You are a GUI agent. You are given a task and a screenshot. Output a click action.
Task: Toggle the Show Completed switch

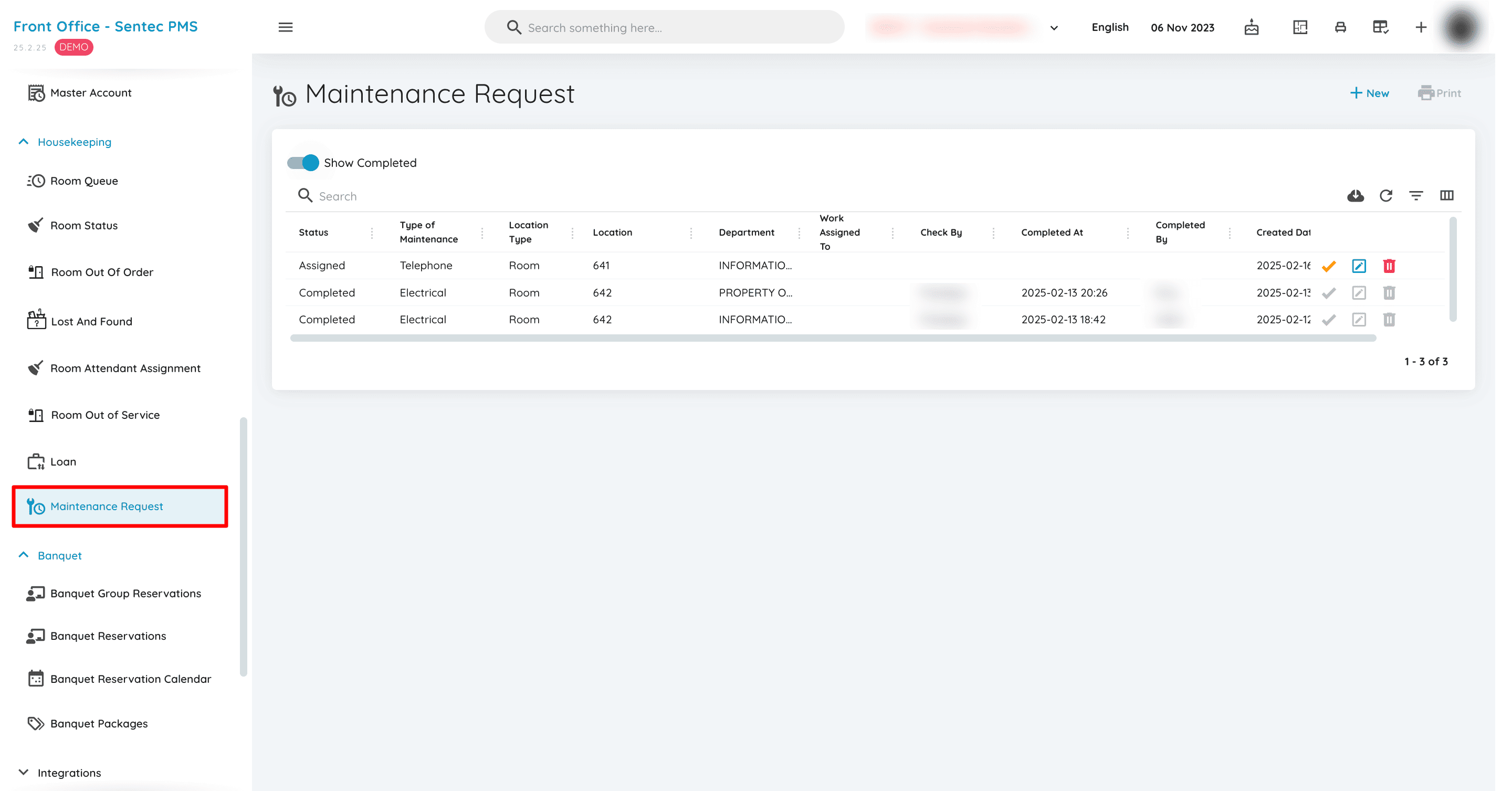coord(302,163)
